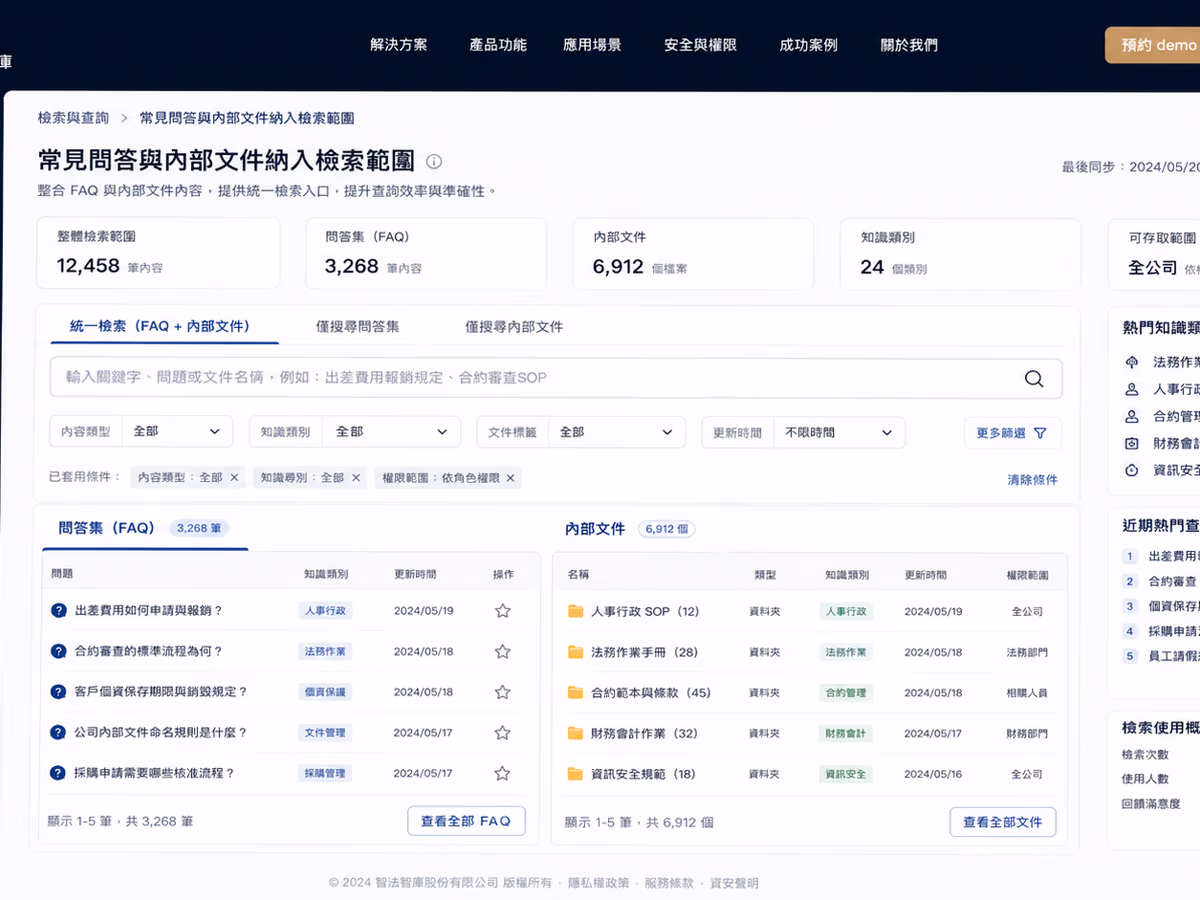This screenshot has height=900, width=1200.
Task: Click question mark icon for 採購申請需要哪些核准流程
Action: tap(58, 773)
